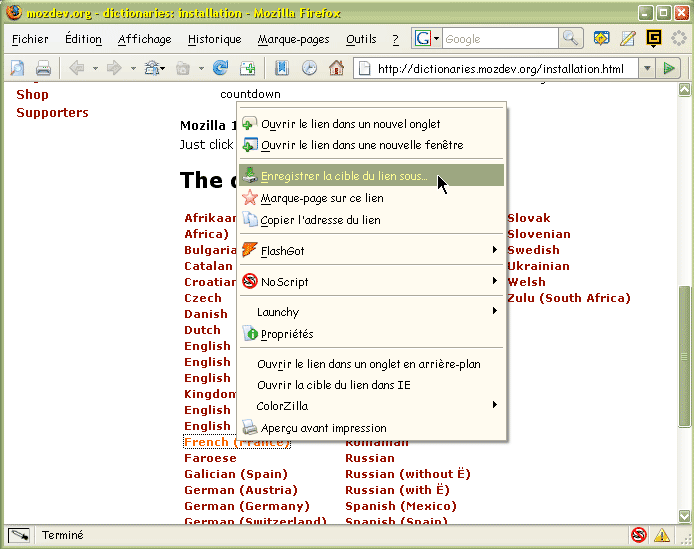Choose Ouvrir le lien dans un nouvel onglet
The image size is (694, 549).
coord(371,124)
